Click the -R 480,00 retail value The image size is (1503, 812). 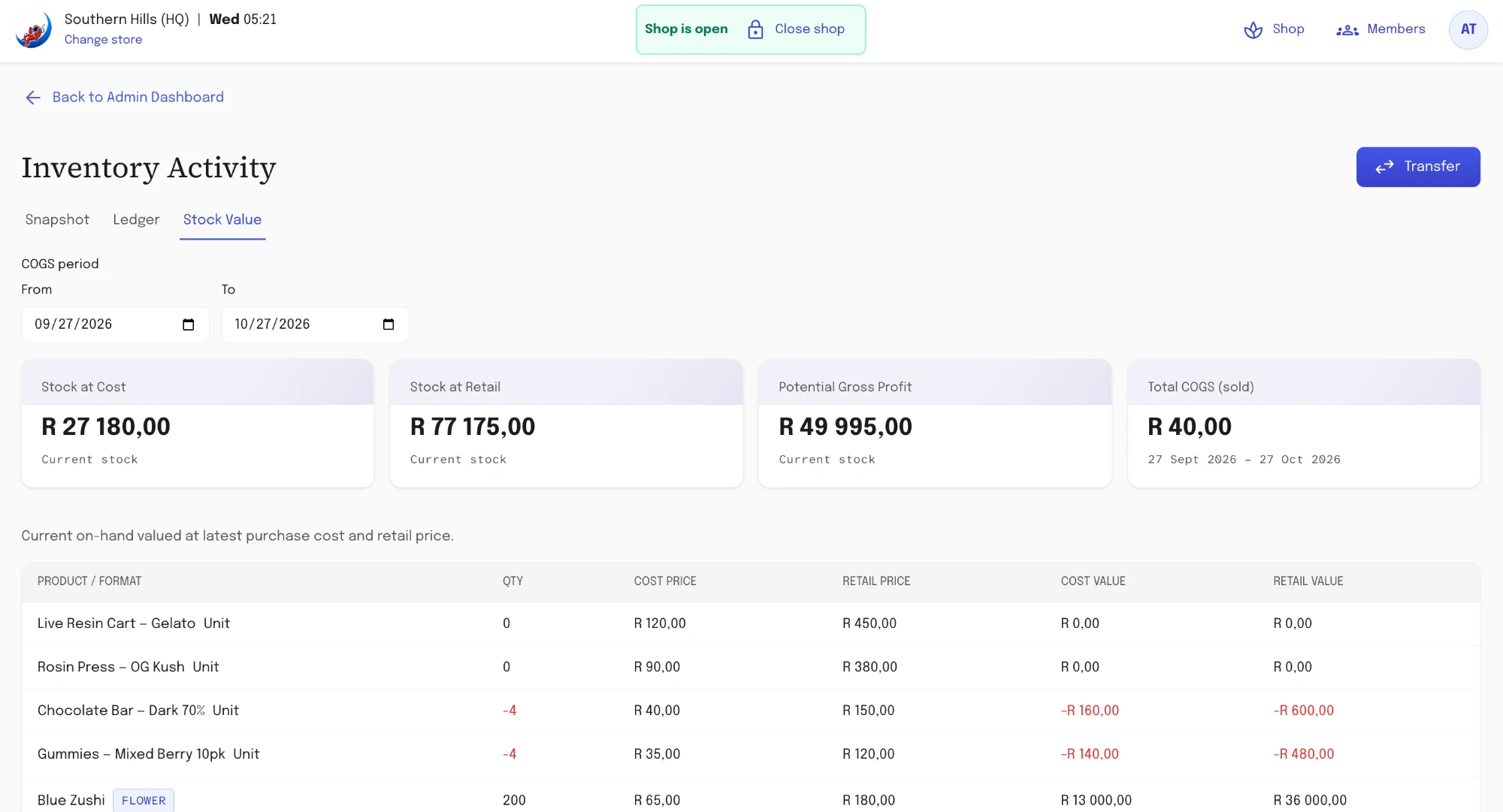pyautogui.click(x=1303, y=754)
